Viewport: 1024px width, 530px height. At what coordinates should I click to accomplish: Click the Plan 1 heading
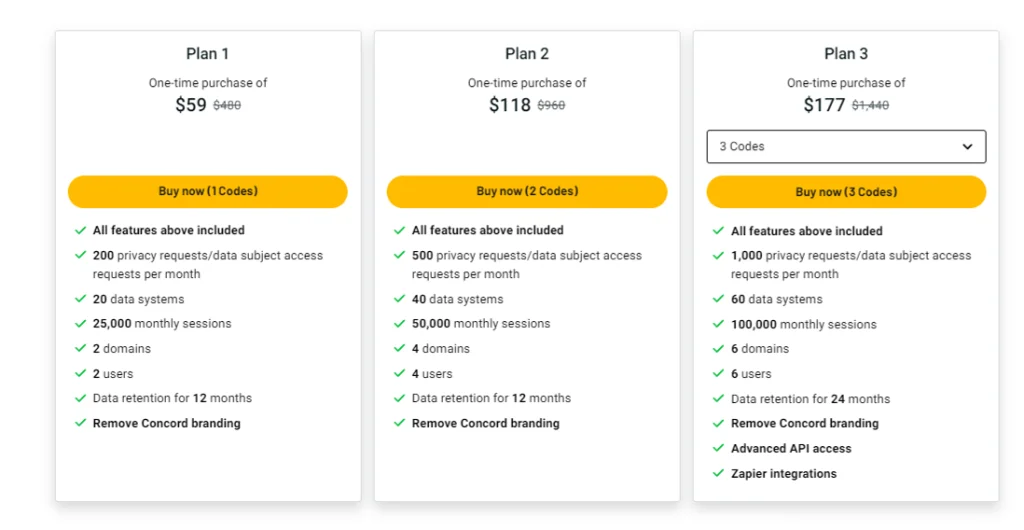pyautogui.click(x=207, y=54)
